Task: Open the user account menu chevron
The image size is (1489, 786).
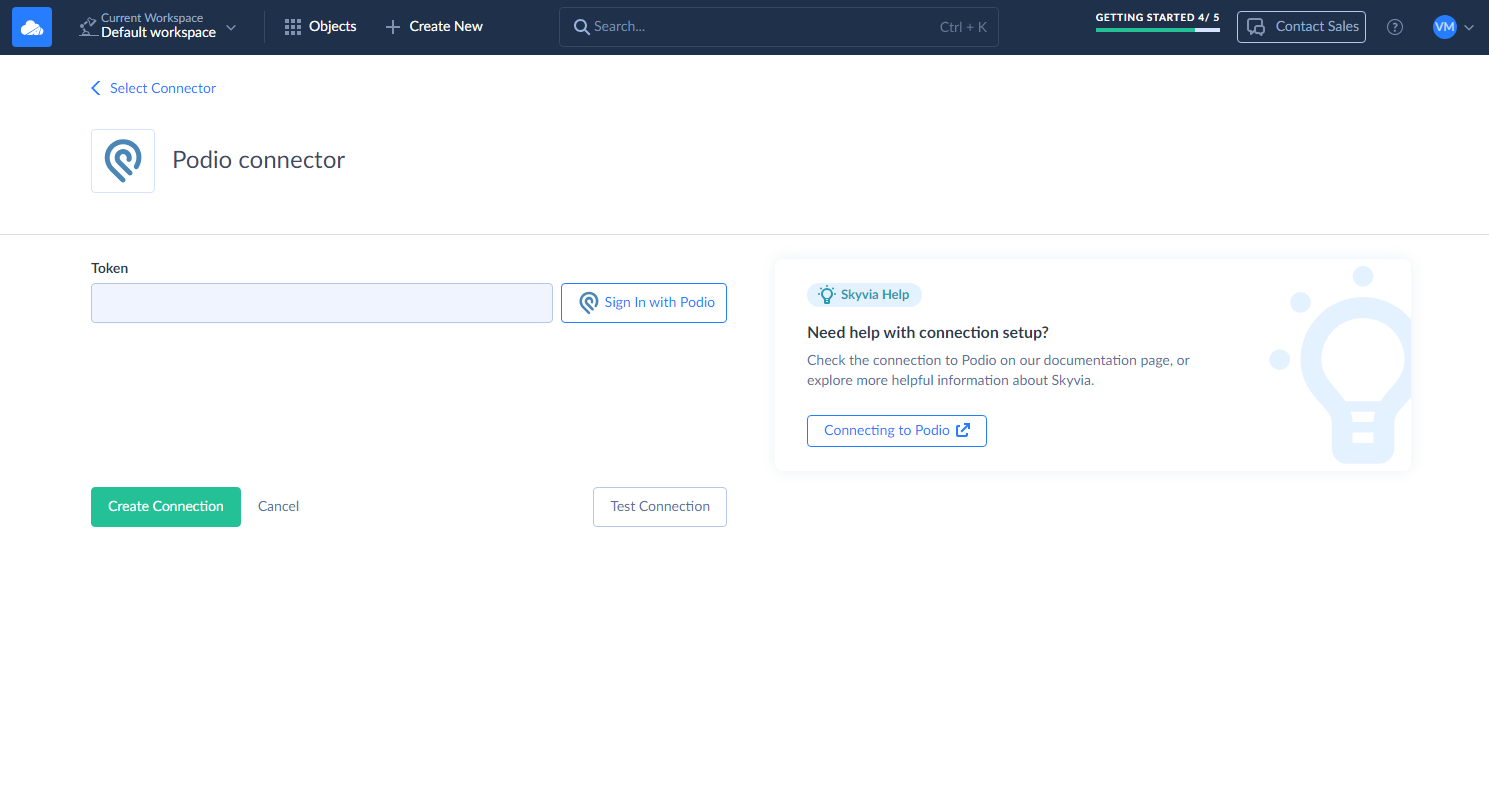Action: click(1469, 28)
